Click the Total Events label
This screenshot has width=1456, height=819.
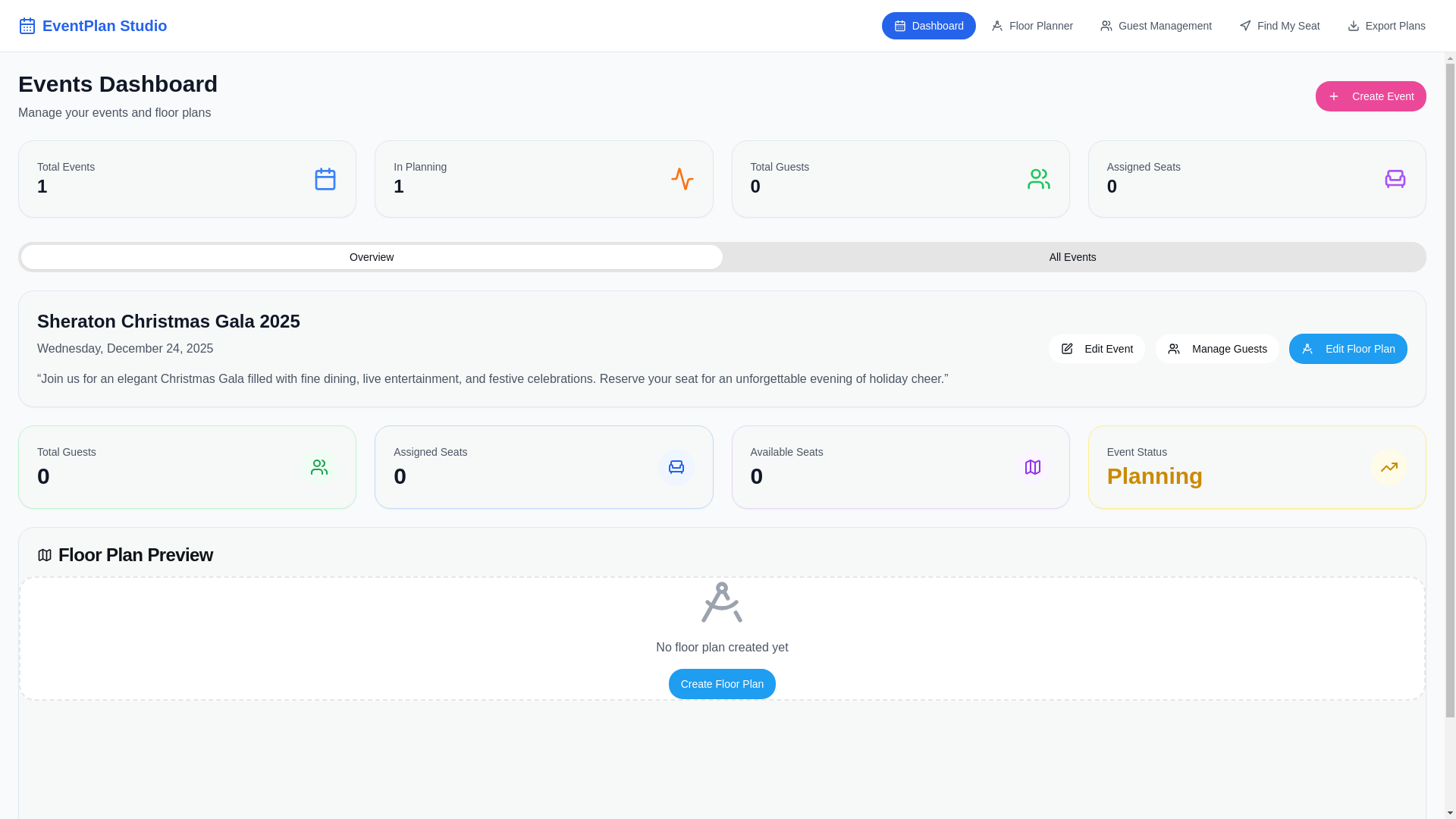[x=66, y=167]
